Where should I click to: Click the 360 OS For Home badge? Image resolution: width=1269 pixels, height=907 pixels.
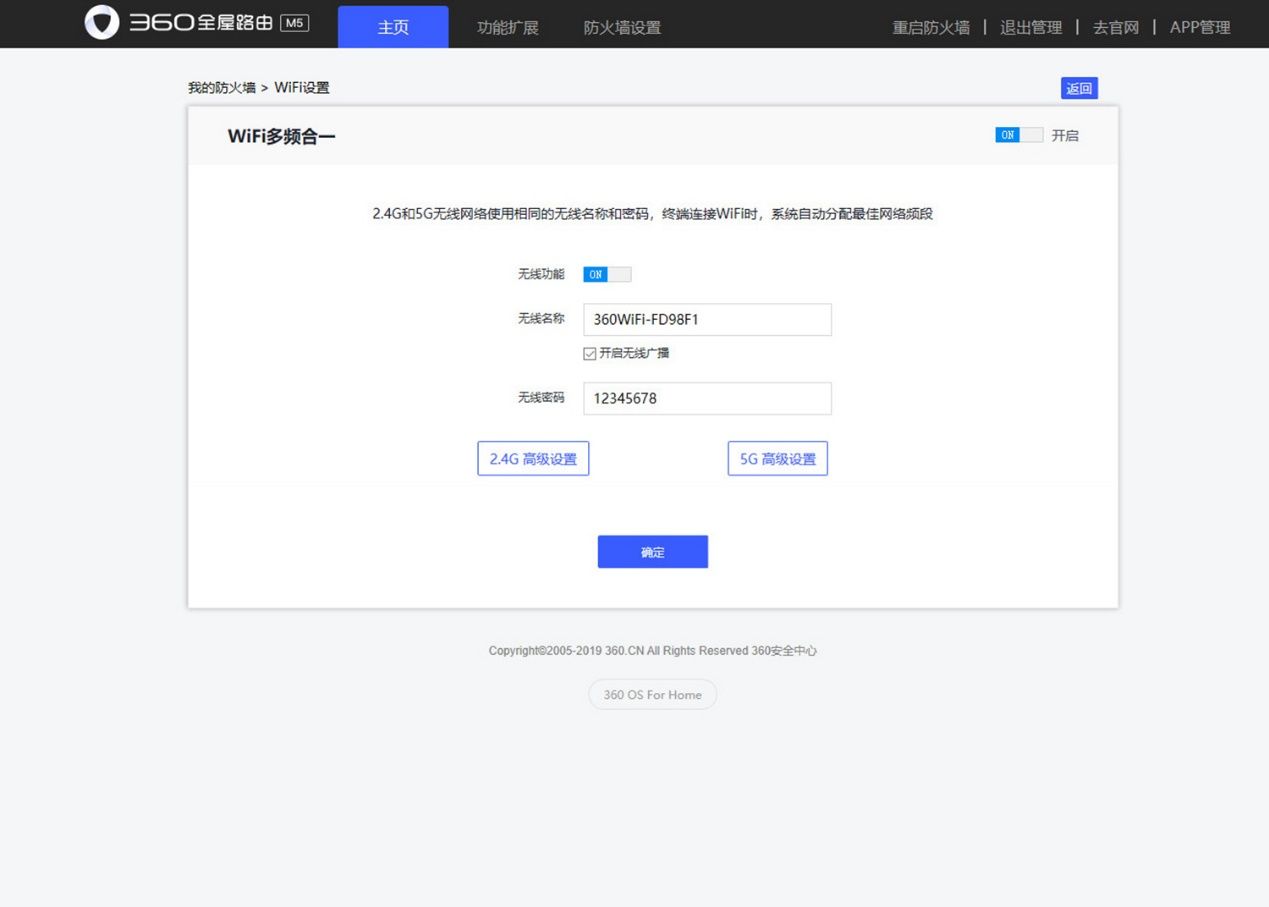pyautogui.click(x=653, y=694)
